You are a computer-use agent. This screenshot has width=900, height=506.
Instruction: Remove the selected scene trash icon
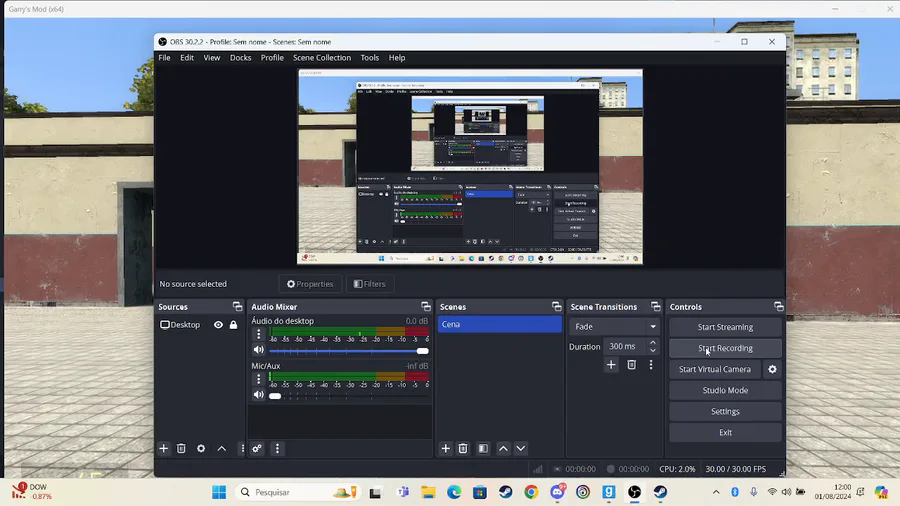tap(463, 449)
